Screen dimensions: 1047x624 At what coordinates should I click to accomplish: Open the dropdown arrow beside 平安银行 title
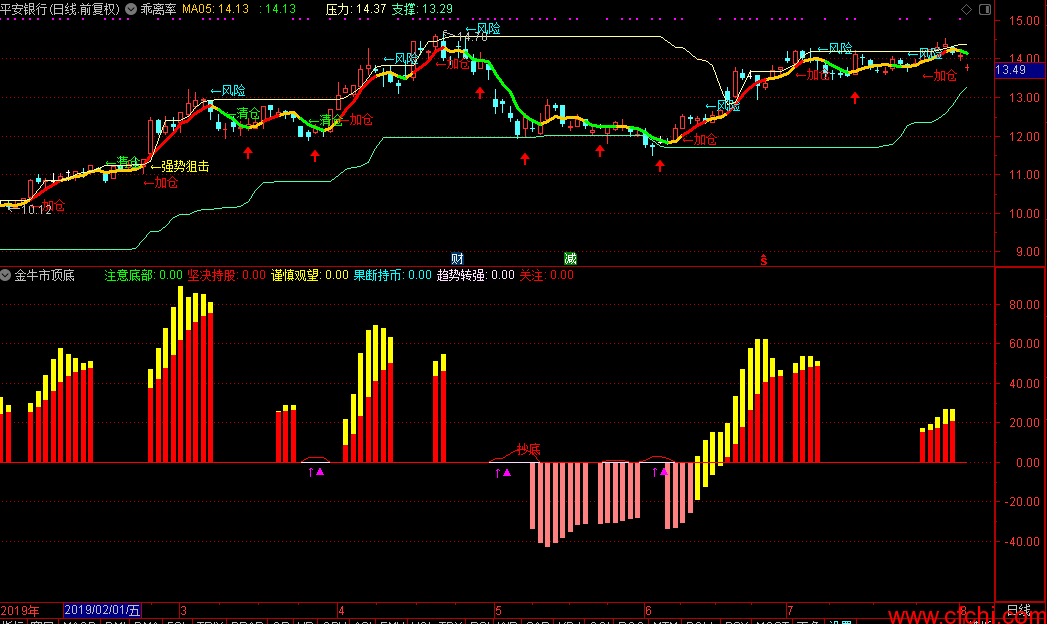(131, 9)
